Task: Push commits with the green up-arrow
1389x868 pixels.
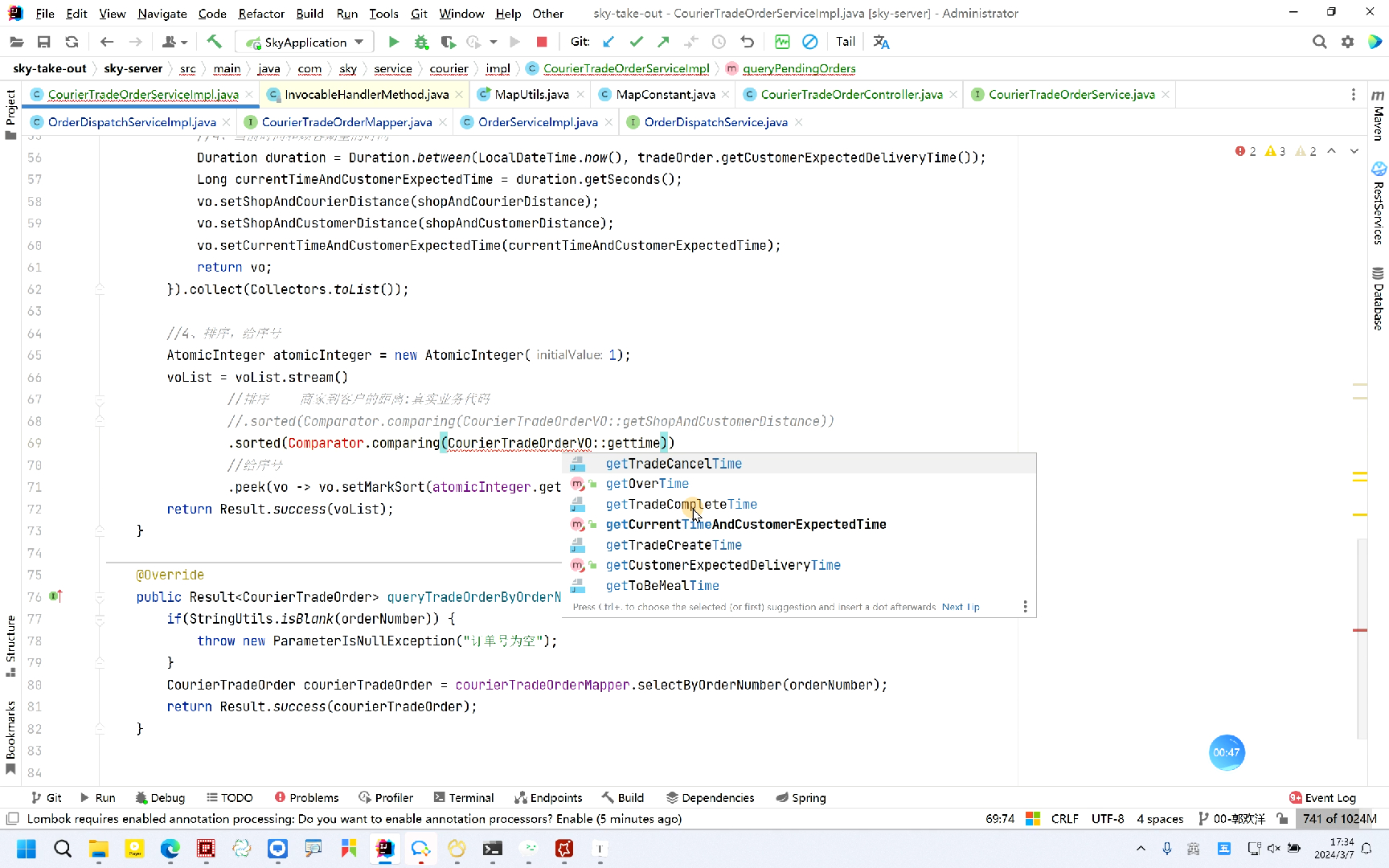Action: [x=663, y=42]
